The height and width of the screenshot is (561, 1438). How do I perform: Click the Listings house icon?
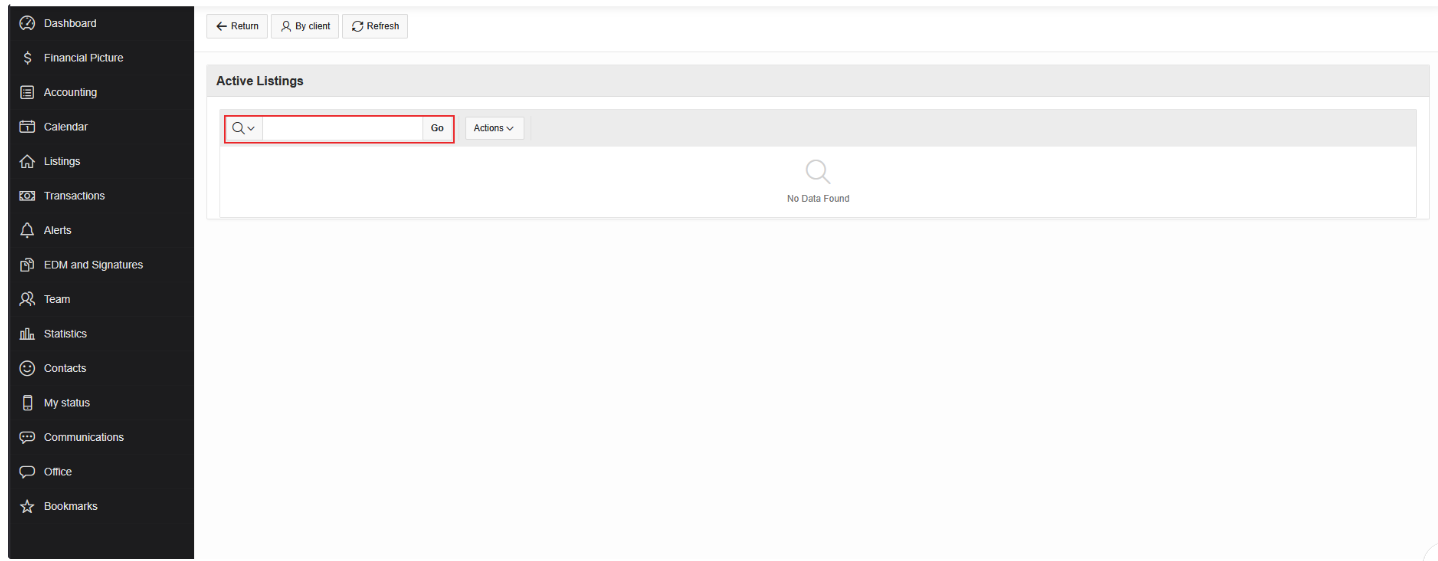[28, 161]
